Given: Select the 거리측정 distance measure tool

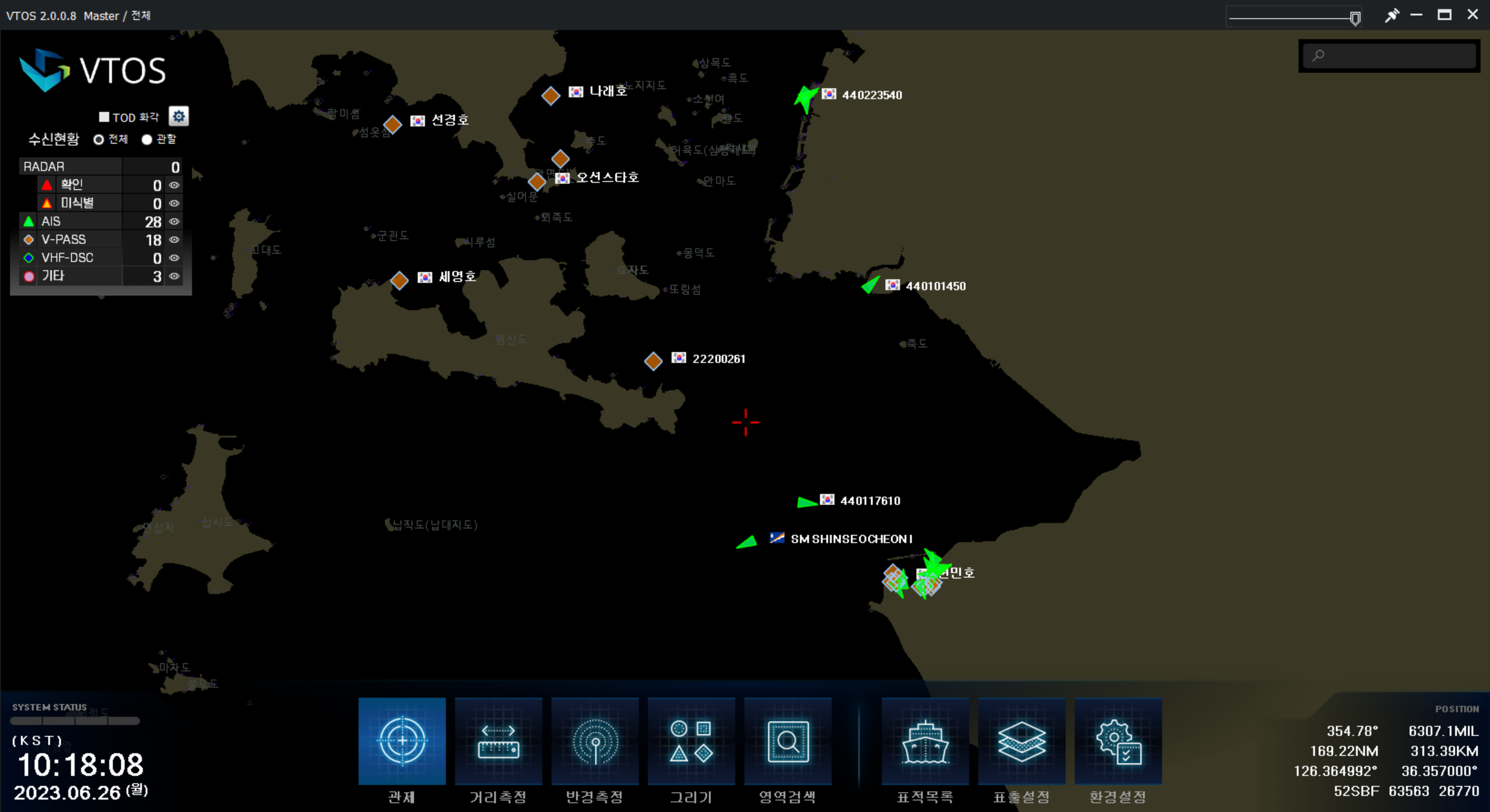Looking at the screenshot, I should tap(498, 741).
